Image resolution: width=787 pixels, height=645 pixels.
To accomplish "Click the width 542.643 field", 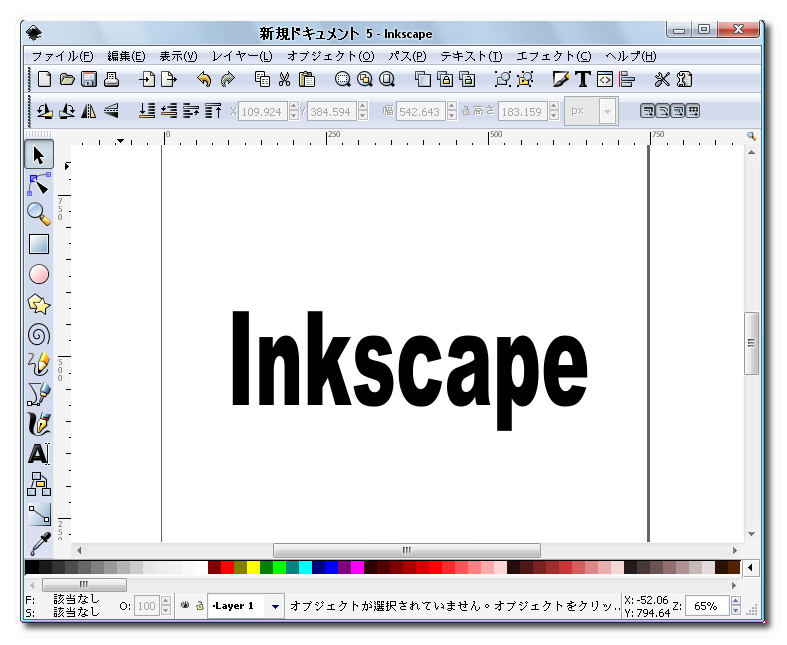I will 420,111.
